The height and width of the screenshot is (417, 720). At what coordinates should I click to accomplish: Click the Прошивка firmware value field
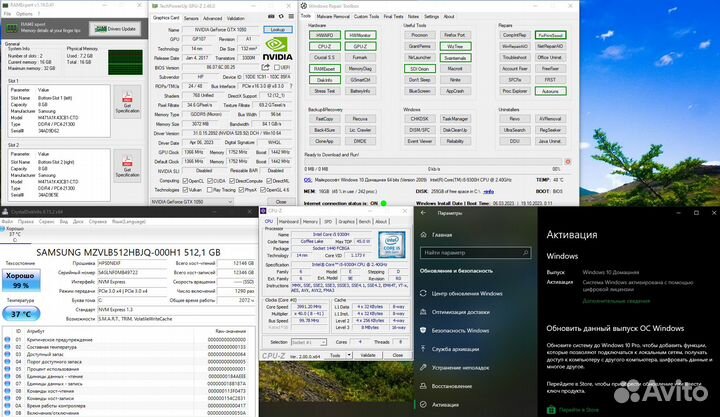tap(132, 263)
